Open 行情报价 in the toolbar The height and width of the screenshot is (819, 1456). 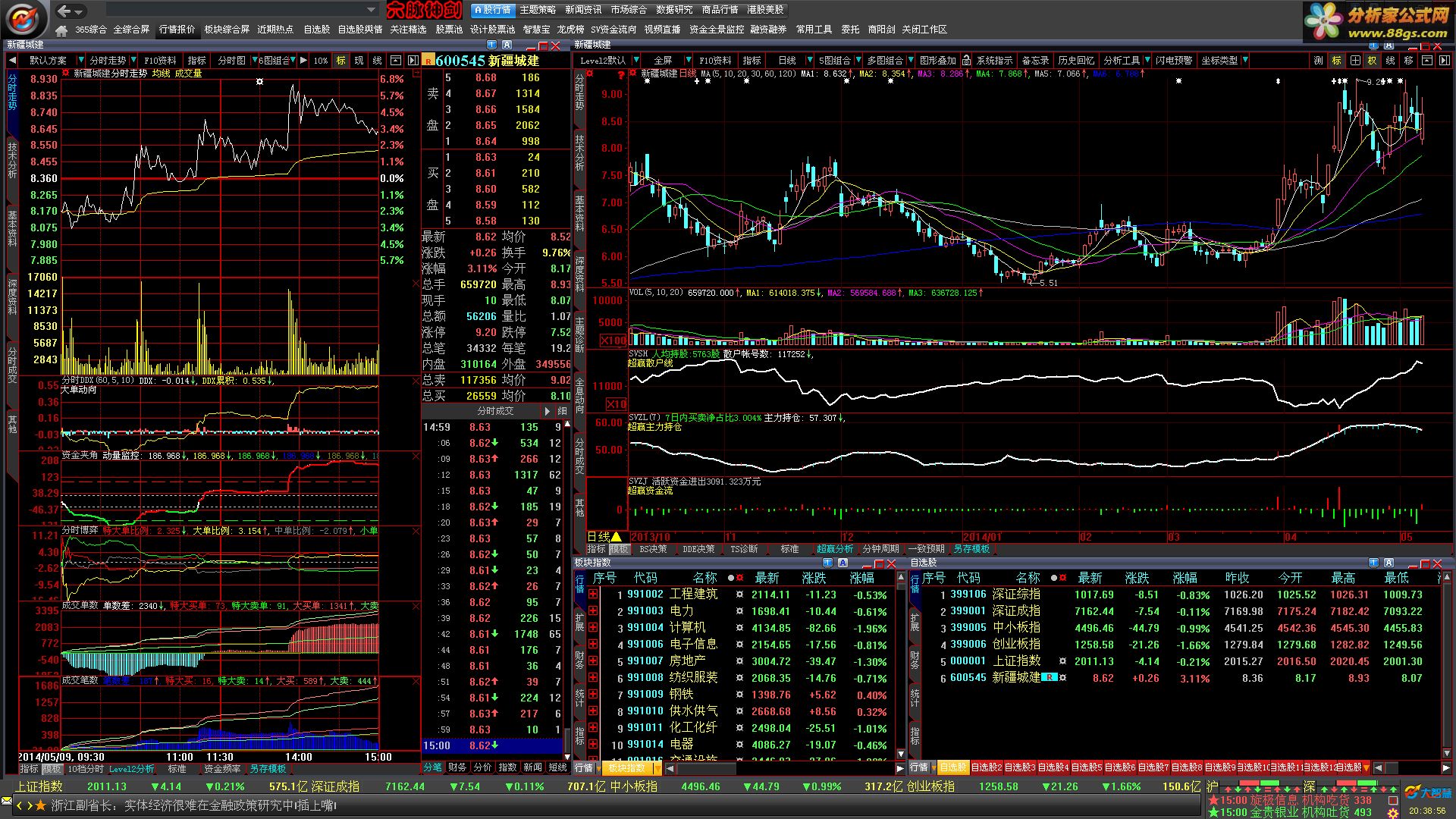click(177, 30)
